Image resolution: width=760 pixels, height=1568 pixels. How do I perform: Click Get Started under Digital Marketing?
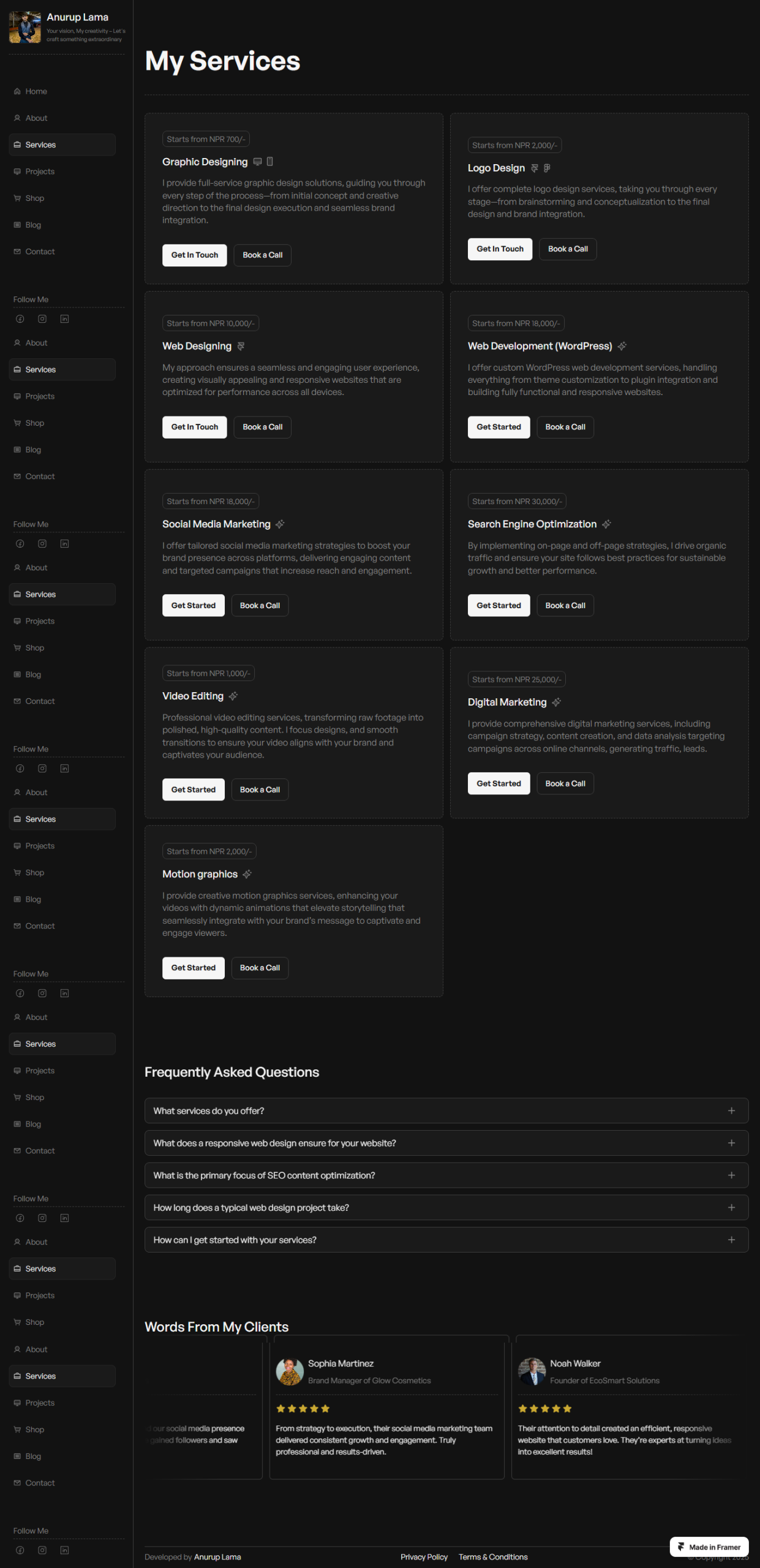pos(499,783)
